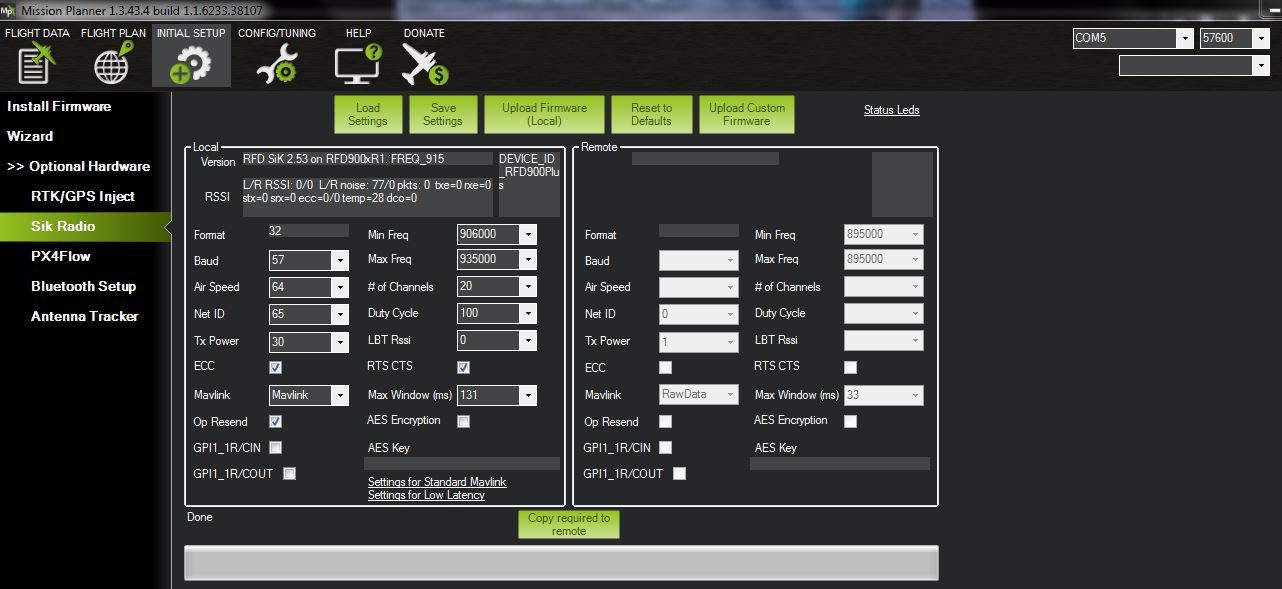Toggle Local ECC checkbox
The width and height of the screenshot is (1282, 589).
tap(276, 368)
